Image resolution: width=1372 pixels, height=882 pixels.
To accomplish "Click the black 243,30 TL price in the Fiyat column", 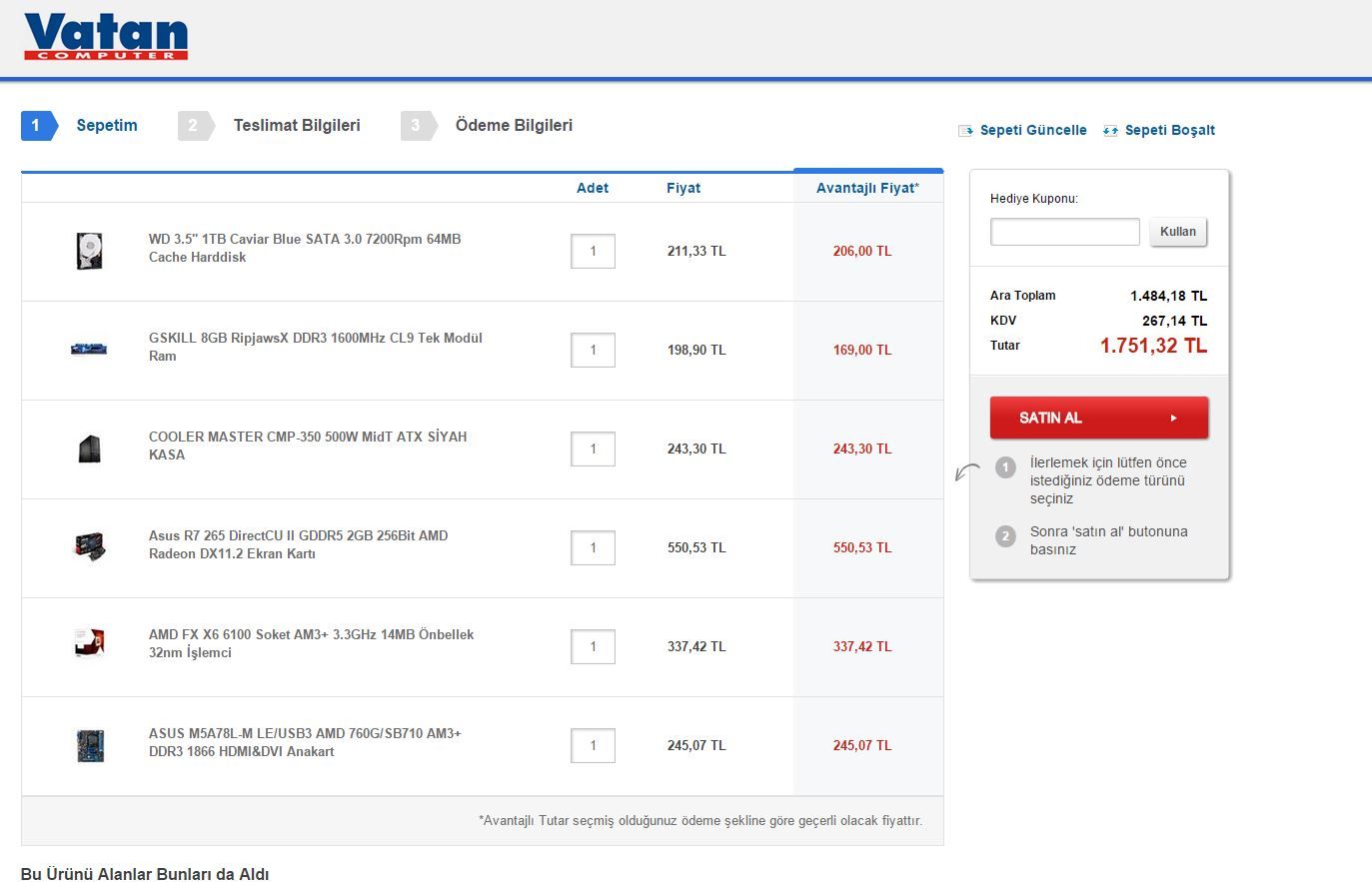I will coord(696,448).
